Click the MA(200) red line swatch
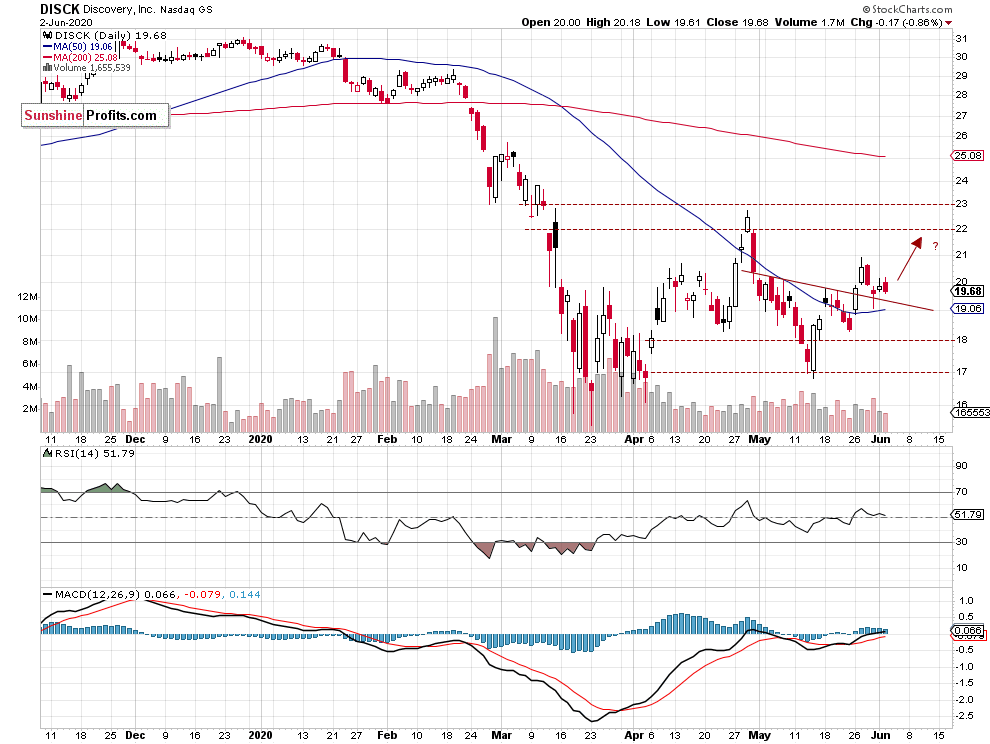Screen dimensions: 990x744 click(47, 57)
